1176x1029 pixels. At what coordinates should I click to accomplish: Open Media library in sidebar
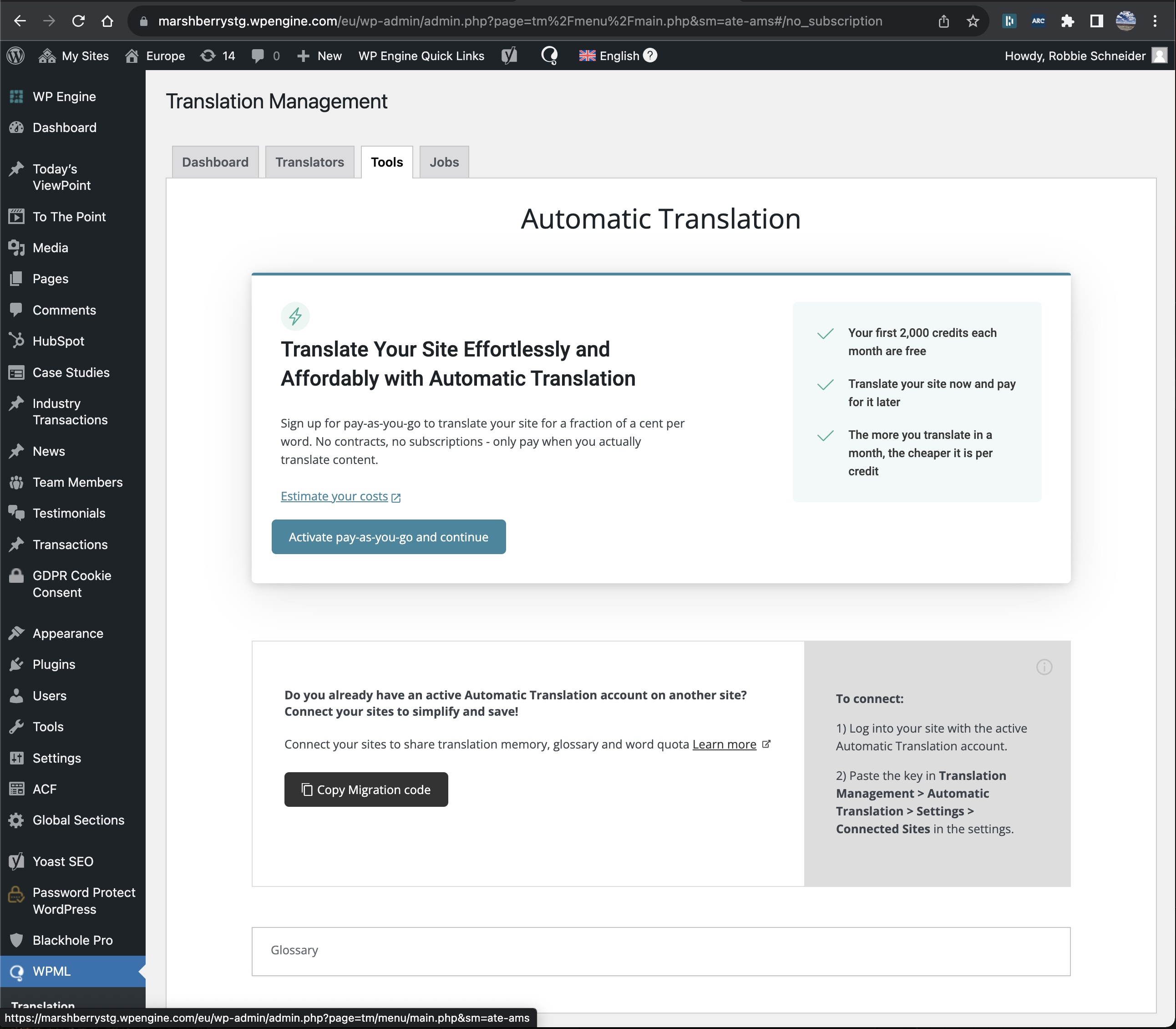73,248
